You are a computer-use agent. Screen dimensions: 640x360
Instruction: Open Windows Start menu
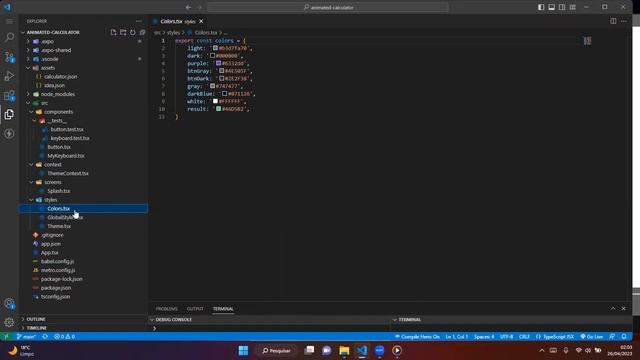click(243, 350)
